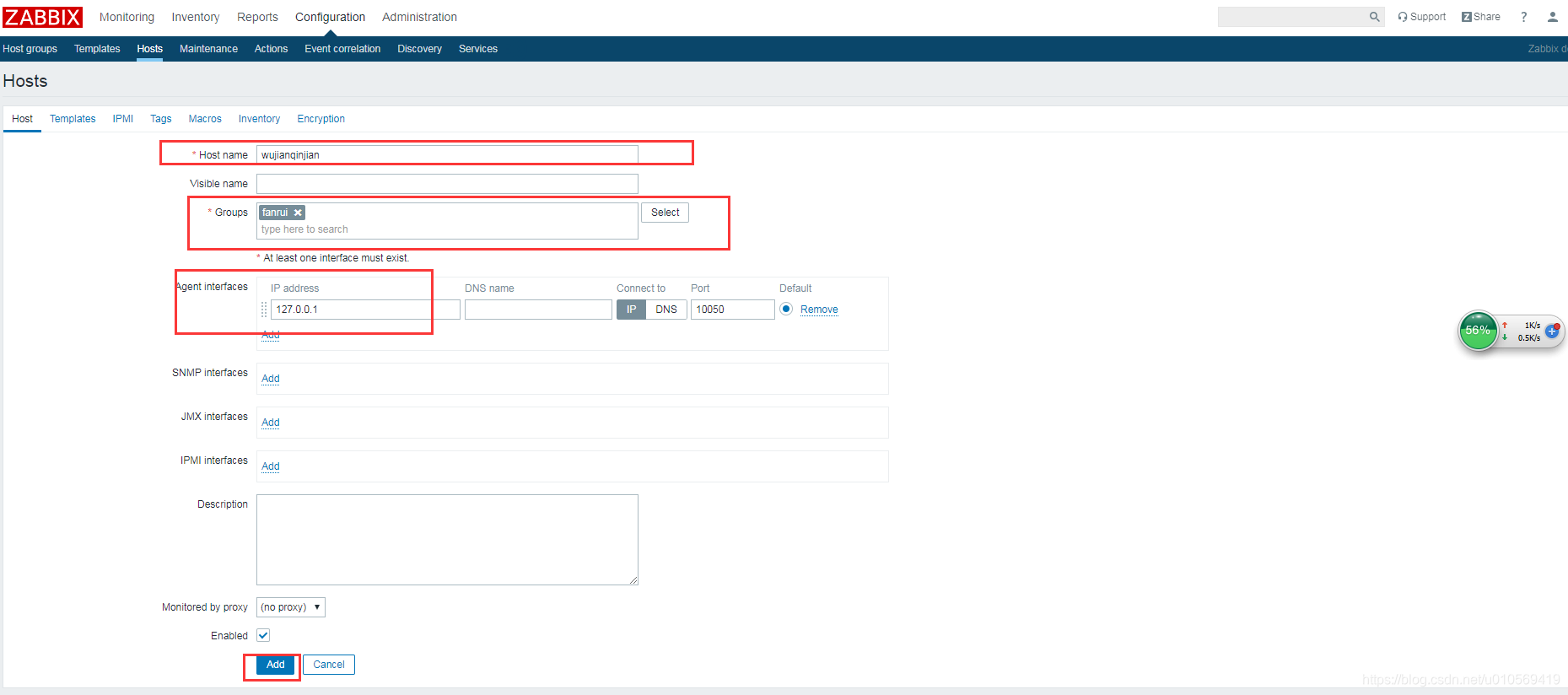Go to Discovery submenu

419,49
